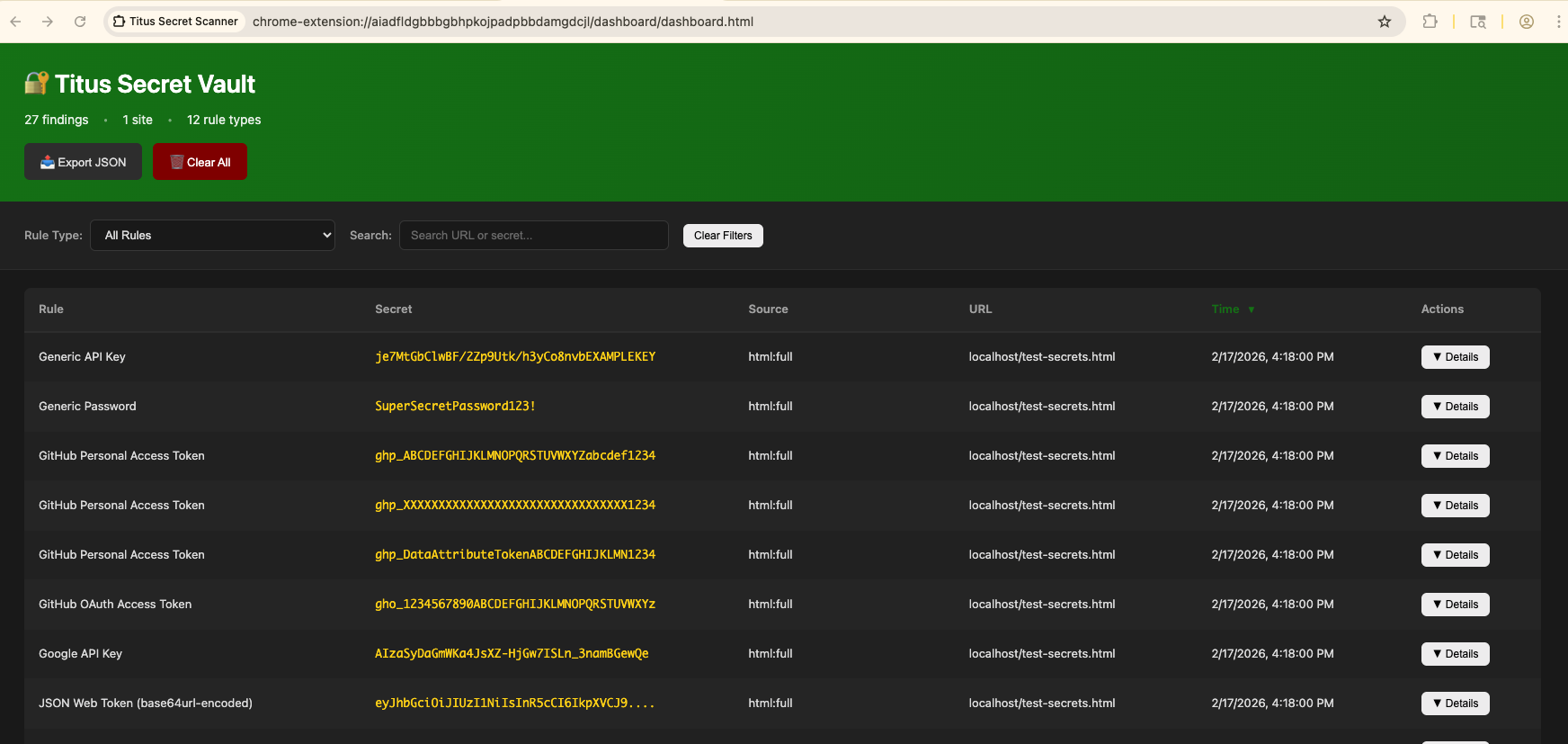Screen dimensions: 1568x744
Task: Sort by the Rule column header
Action: [x=51, y=309]
